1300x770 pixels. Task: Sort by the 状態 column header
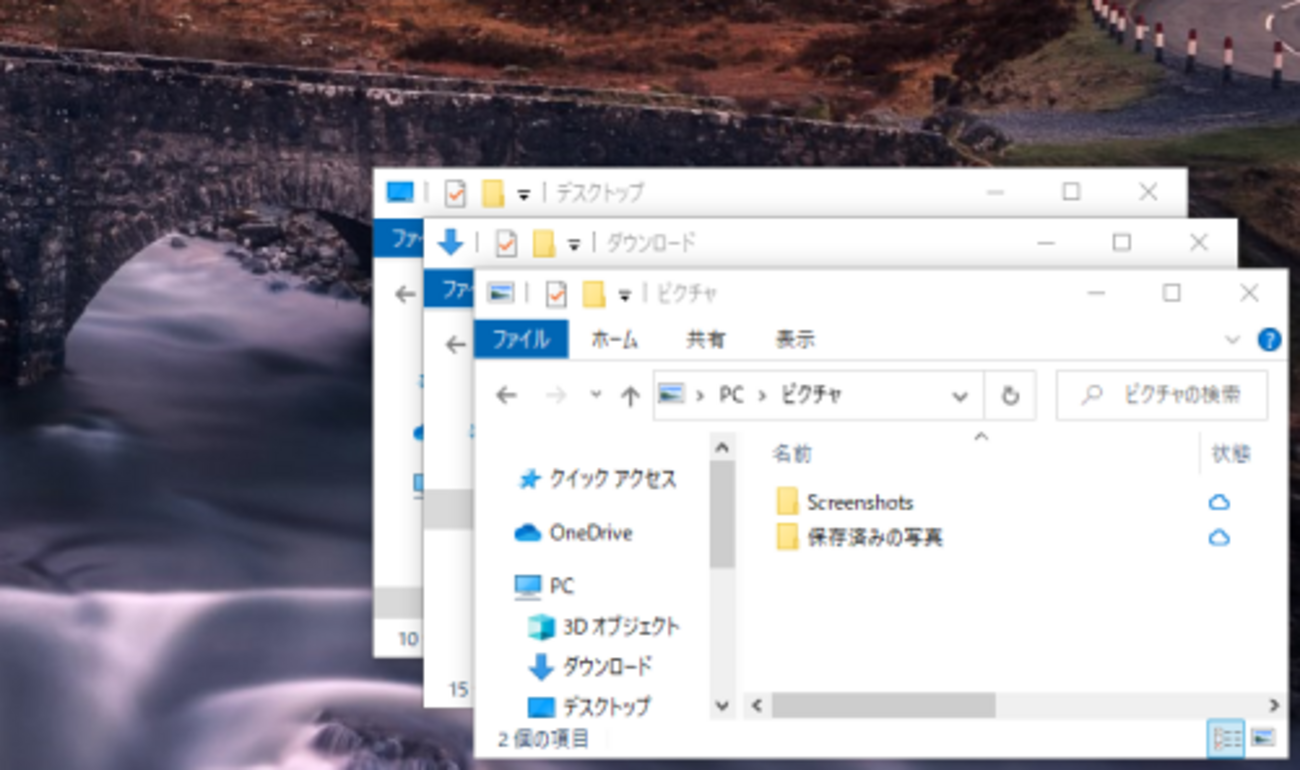pos(1231,454)
